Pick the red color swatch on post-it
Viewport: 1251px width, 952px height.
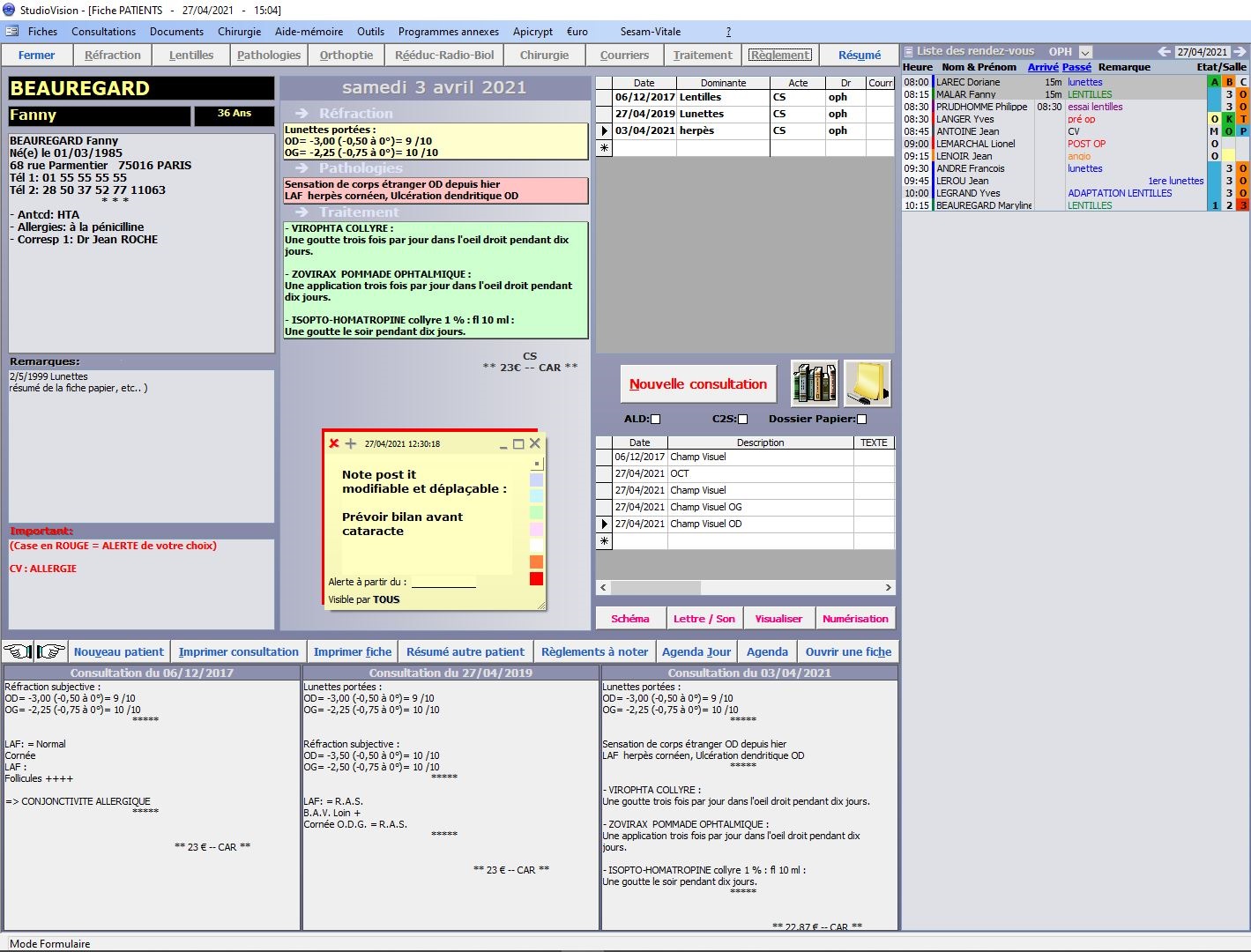point(536,579)
